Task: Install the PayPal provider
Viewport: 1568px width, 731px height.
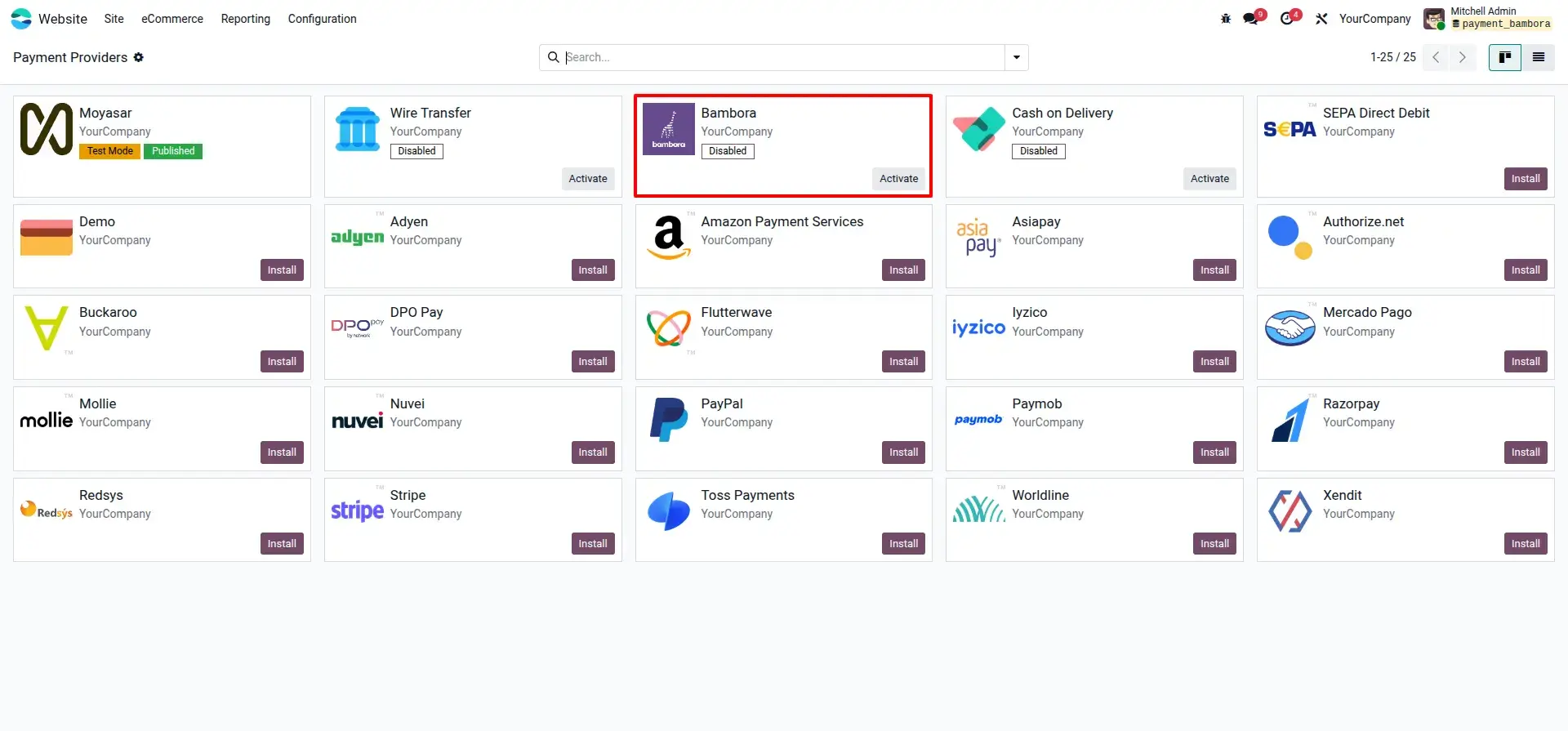Action: pyautogui.click(x=903, y=452)
